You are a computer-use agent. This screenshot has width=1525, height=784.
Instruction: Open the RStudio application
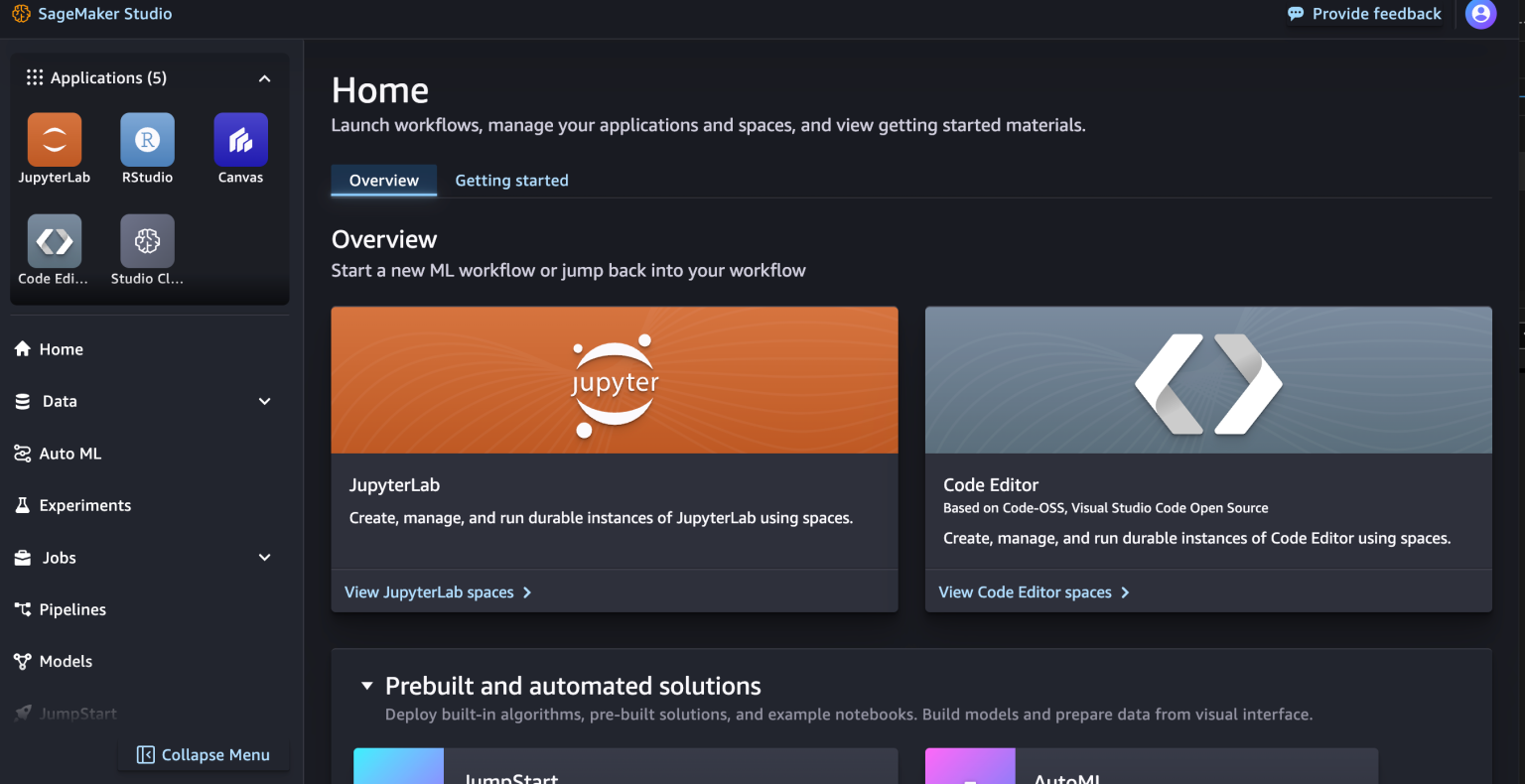(147, 141)
